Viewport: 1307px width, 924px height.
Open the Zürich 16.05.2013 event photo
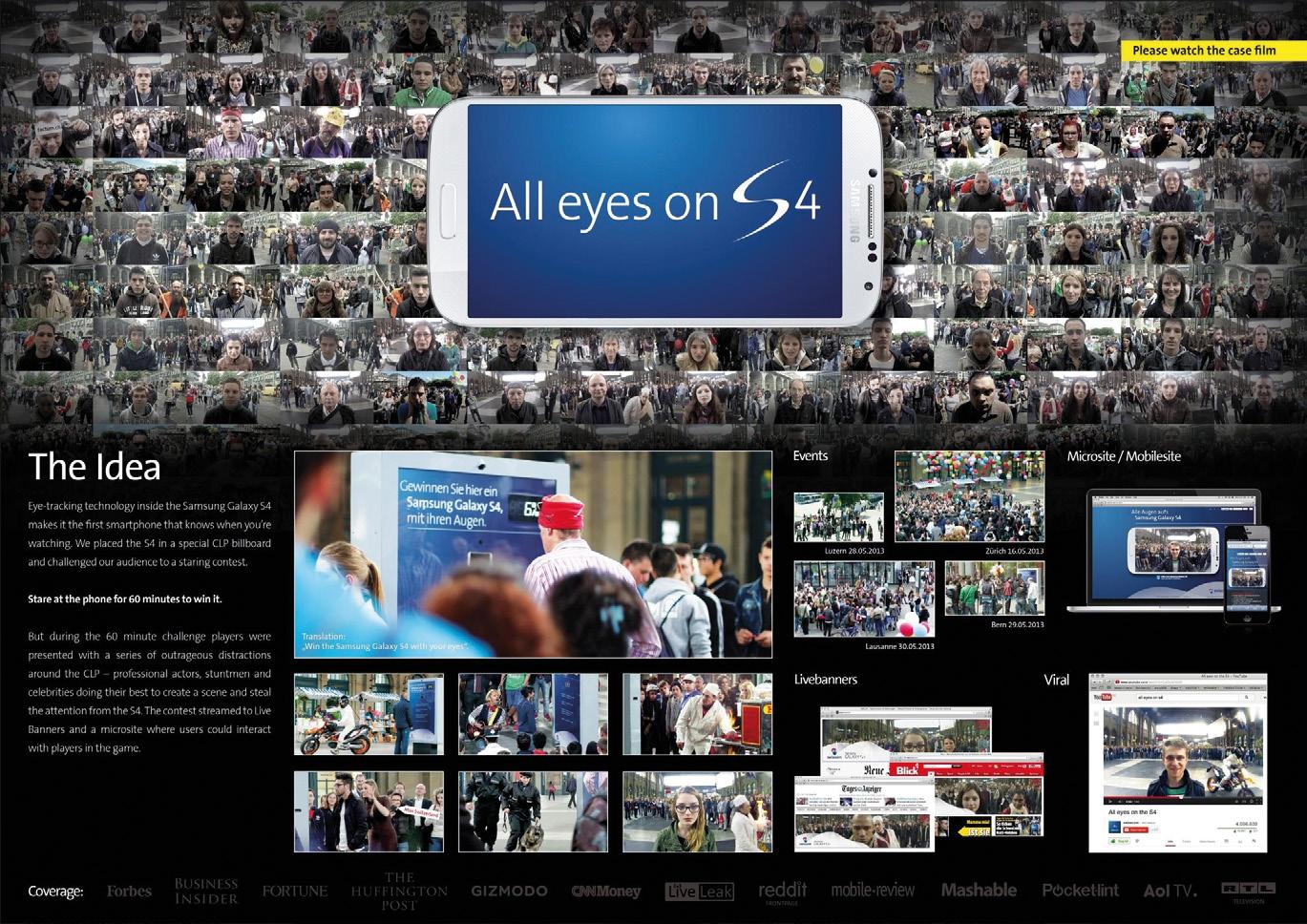pyautogui.click(x=969, y=496)
